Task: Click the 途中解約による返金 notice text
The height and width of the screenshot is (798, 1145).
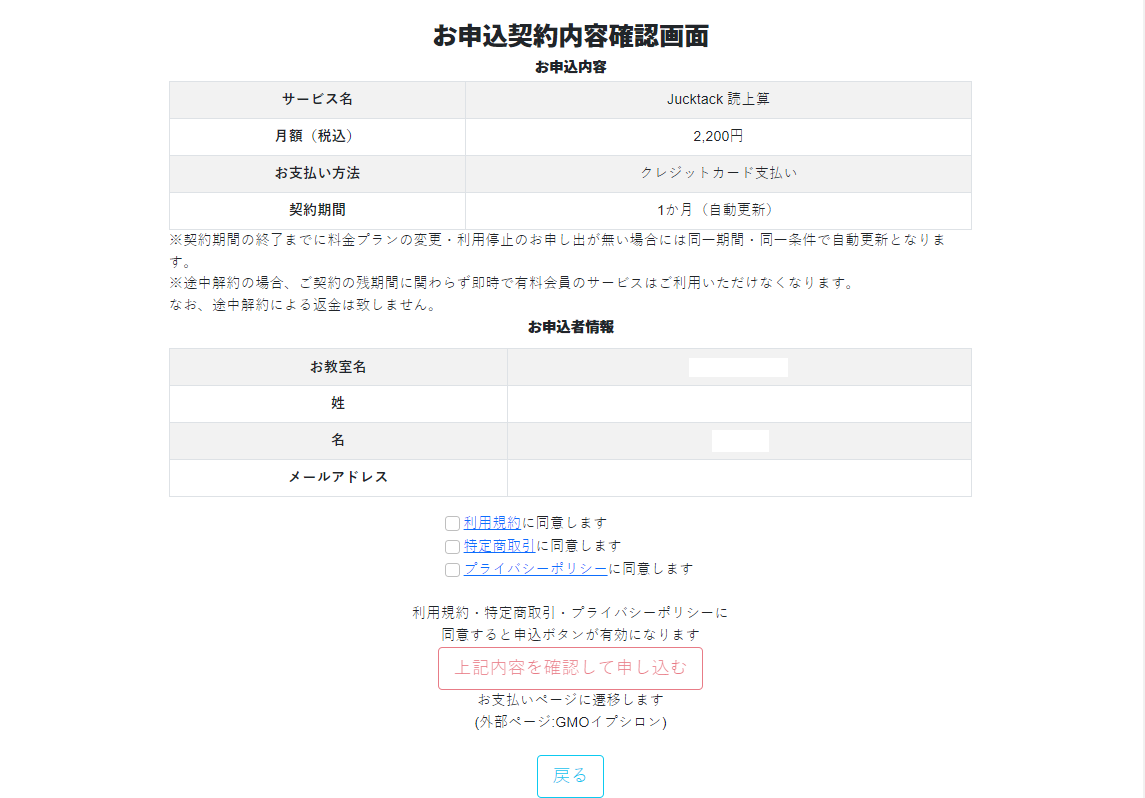Action: coord(303,306)
